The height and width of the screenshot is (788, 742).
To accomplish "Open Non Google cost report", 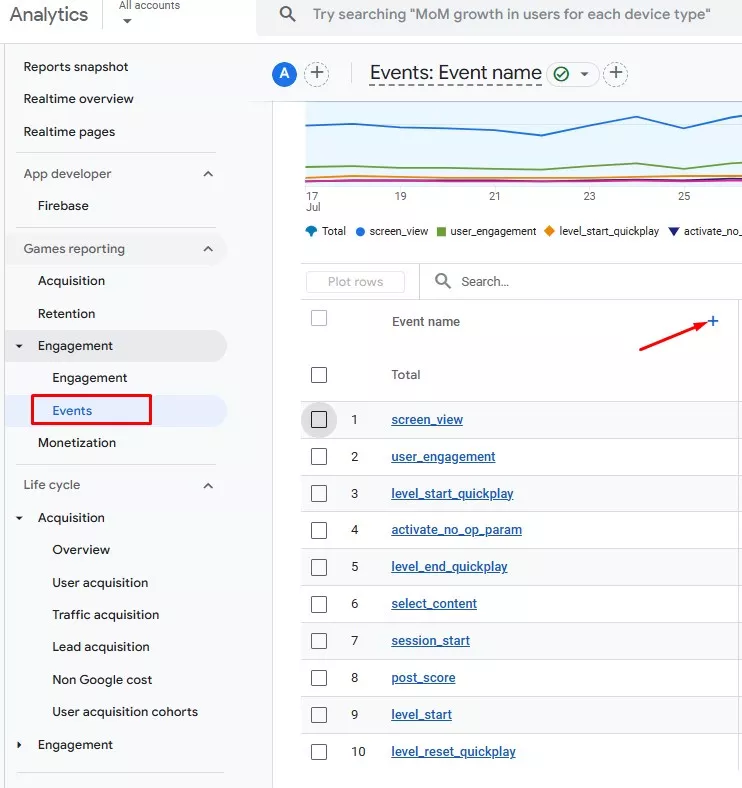I will (102, 680).
